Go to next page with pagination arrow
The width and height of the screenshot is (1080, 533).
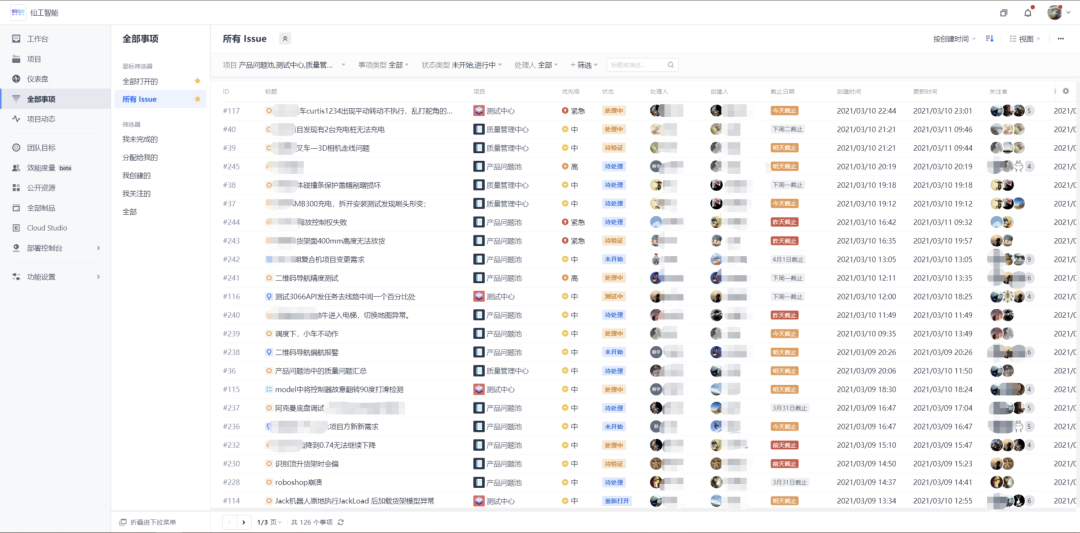(243, 522)
